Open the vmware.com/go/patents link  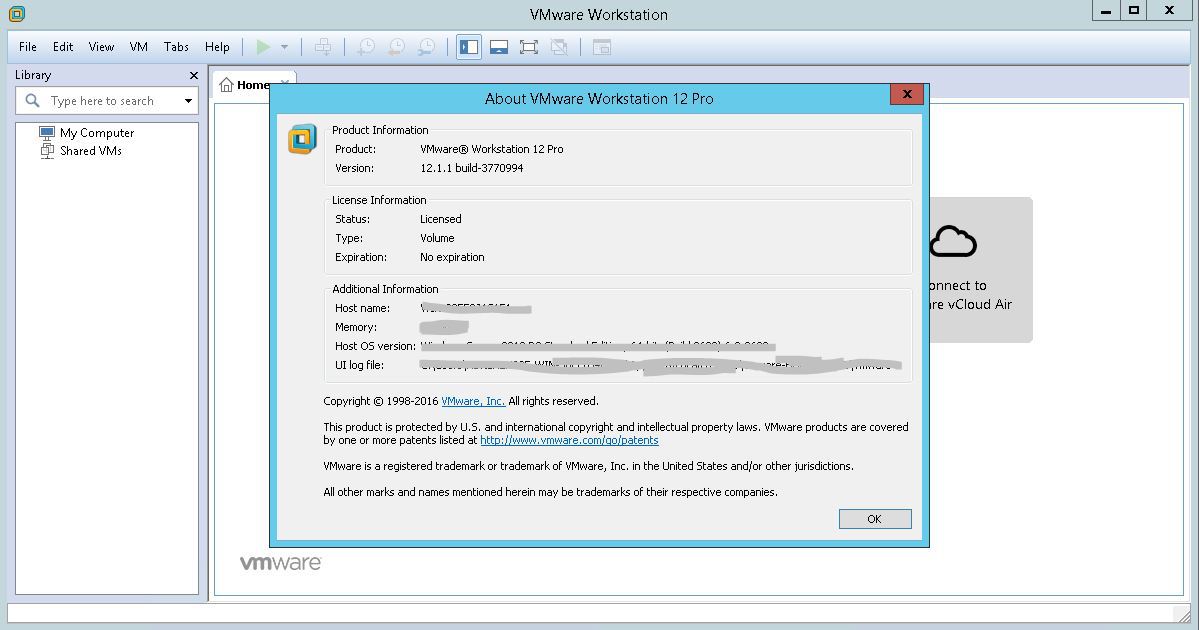[x=569, y=440]
